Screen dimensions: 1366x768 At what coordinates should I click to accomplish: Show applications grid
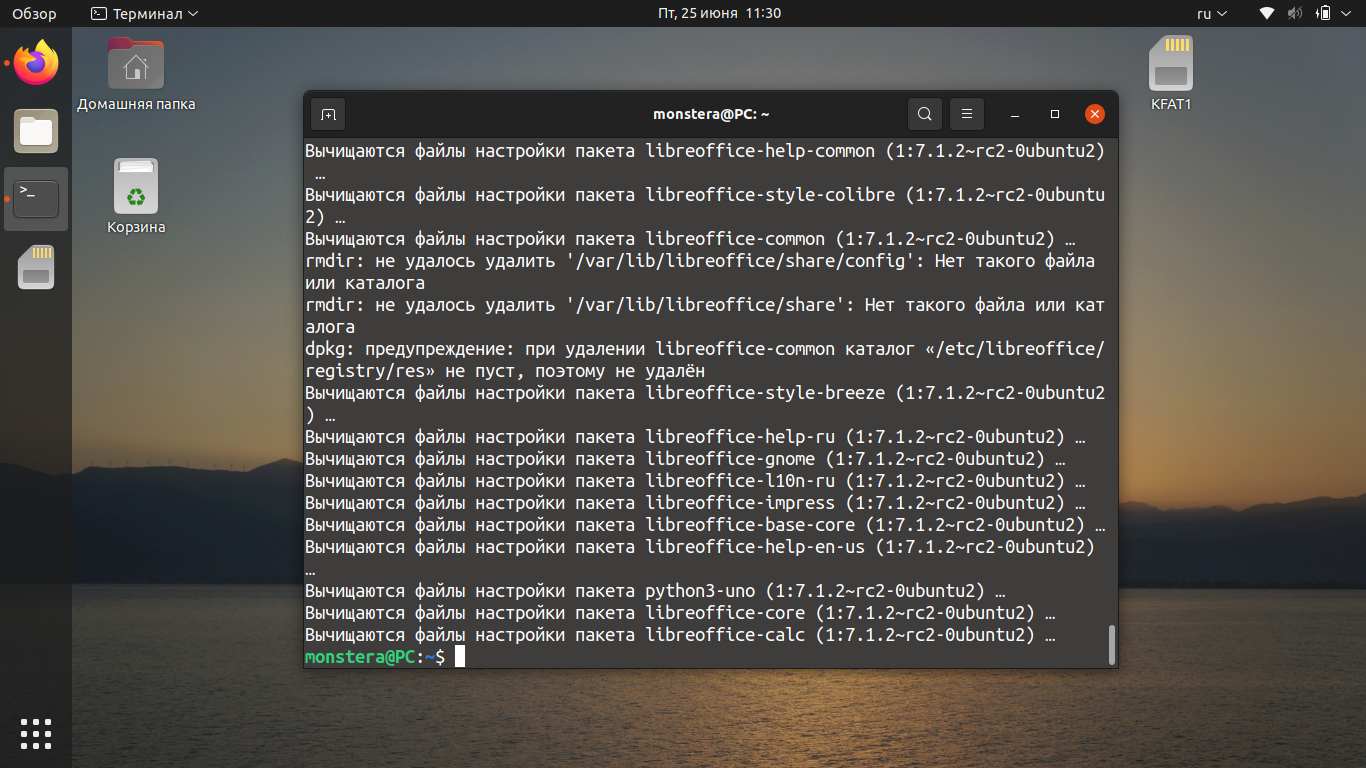tap(36, 733)
